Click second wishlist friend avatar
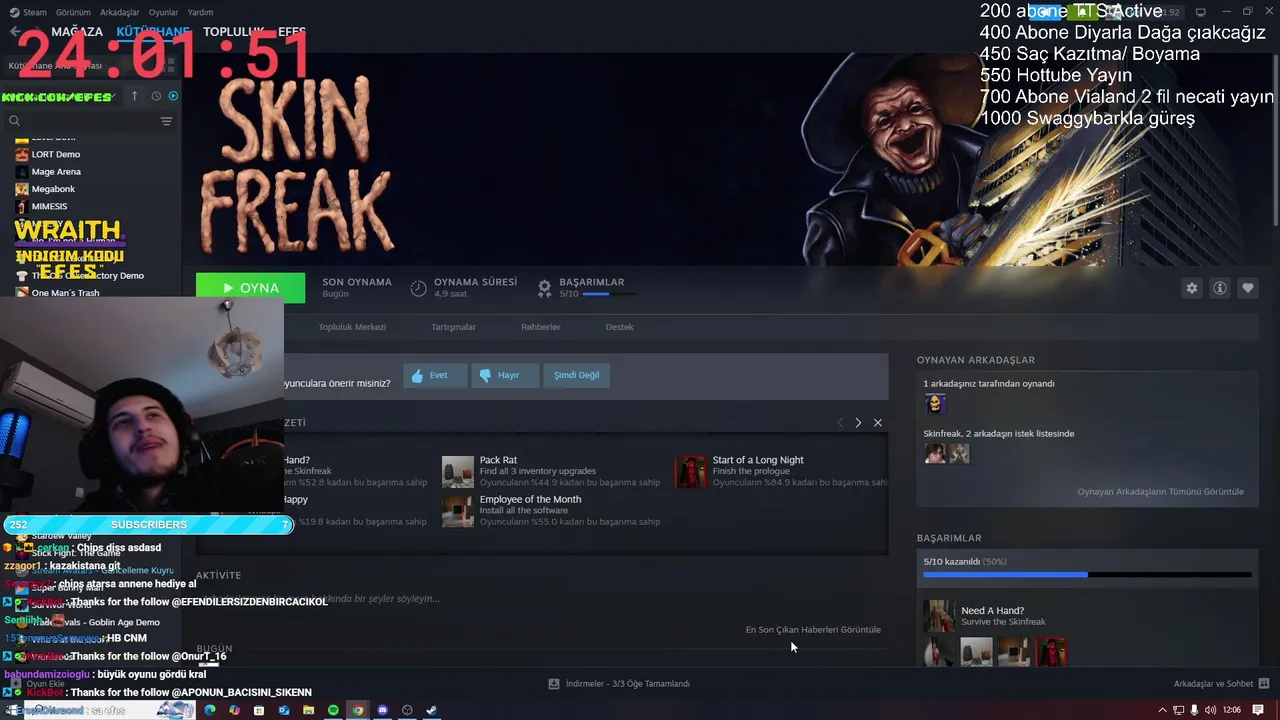This screenshot has height=720, width=1280. [959, 454]
